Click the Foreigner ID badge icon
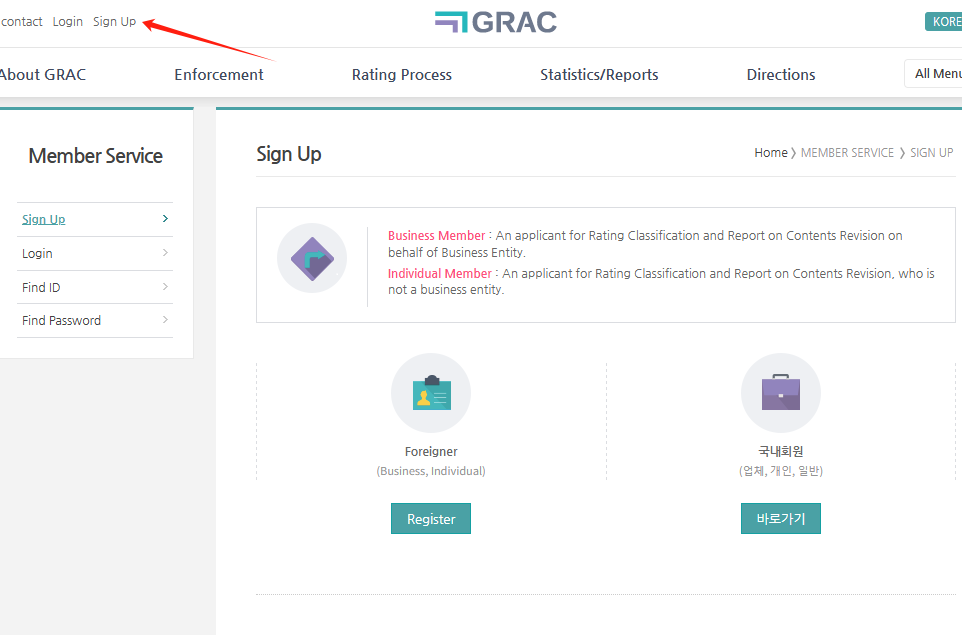The image size is (962, 635). [x=431, y=393]
